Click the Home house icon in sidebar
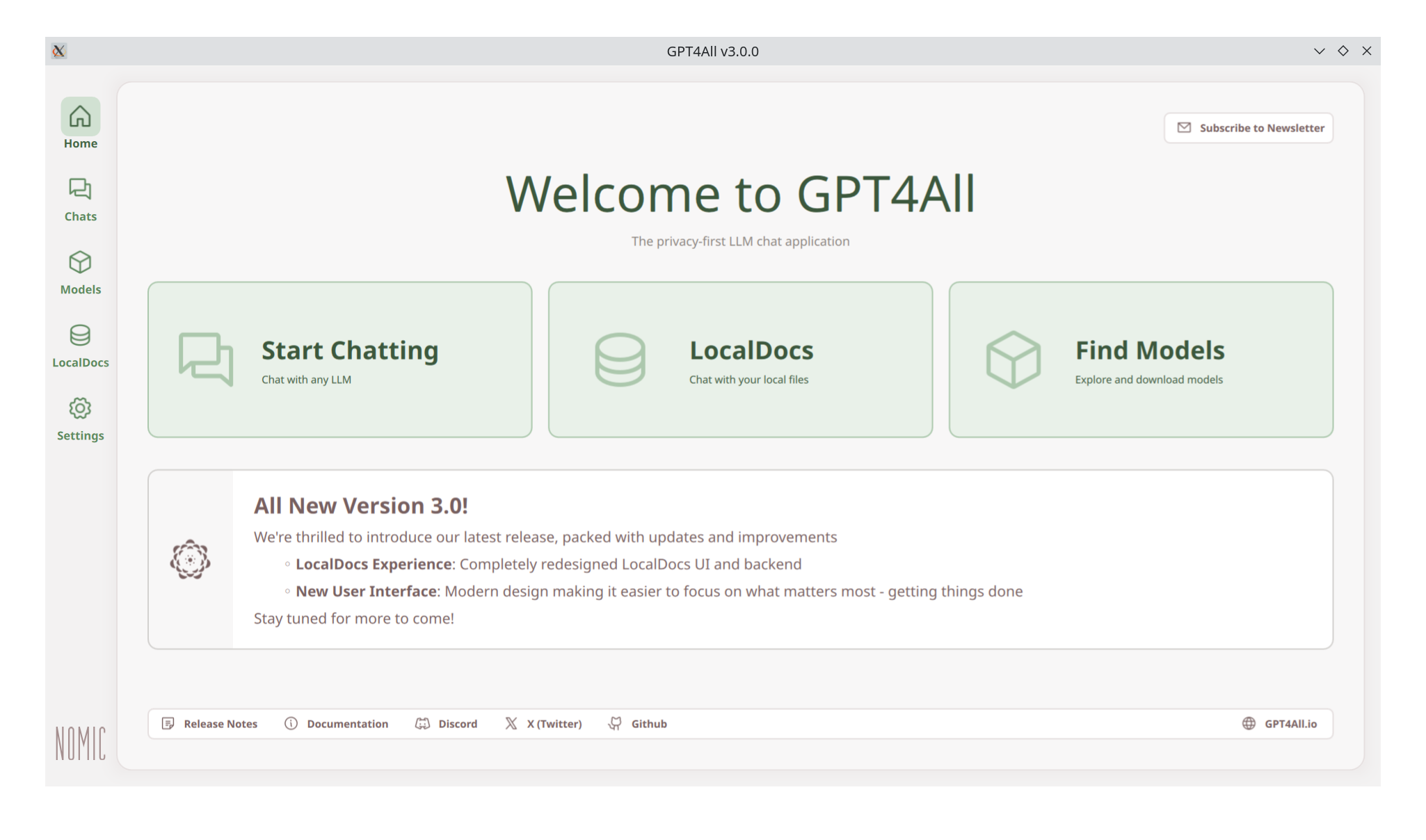The height and width of the screenshot is (840, 1426). click(x=80, y=116)
